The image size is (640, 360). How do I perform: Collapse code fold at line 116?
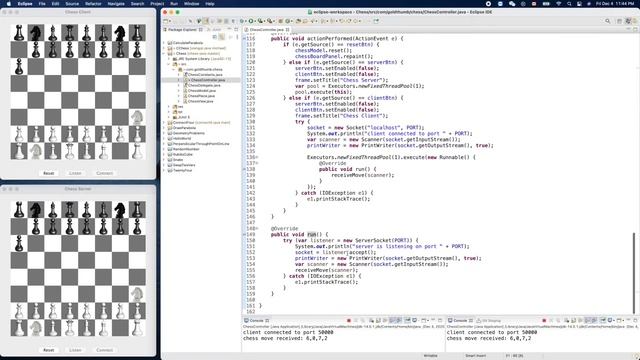(x=244, y=38)
